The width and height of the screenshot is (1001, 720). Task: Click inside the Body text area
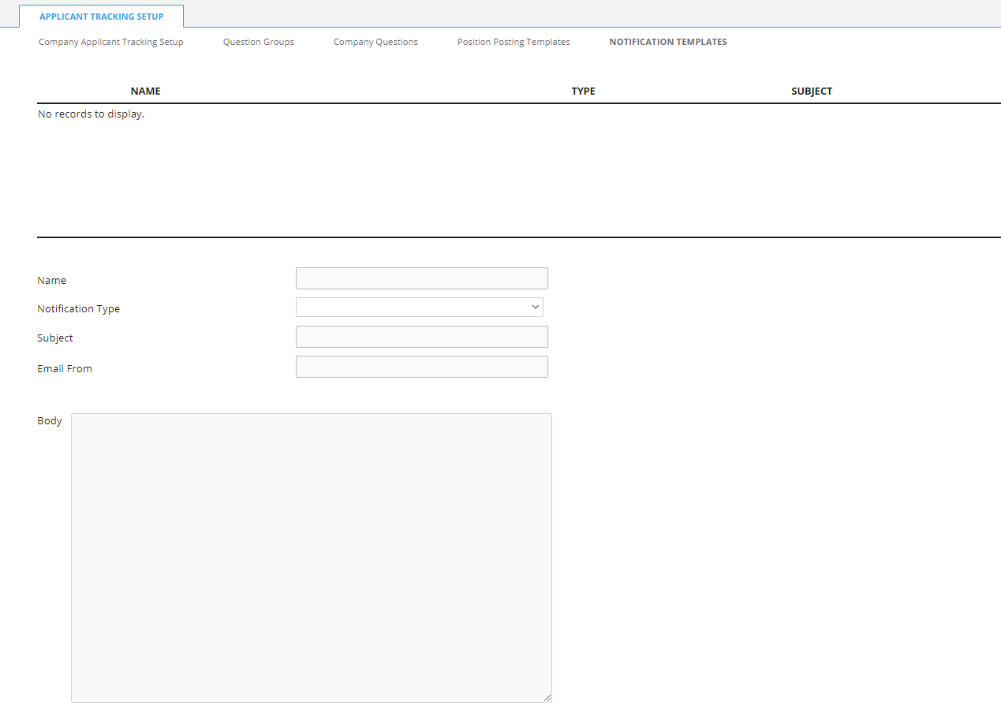(312, 558)
